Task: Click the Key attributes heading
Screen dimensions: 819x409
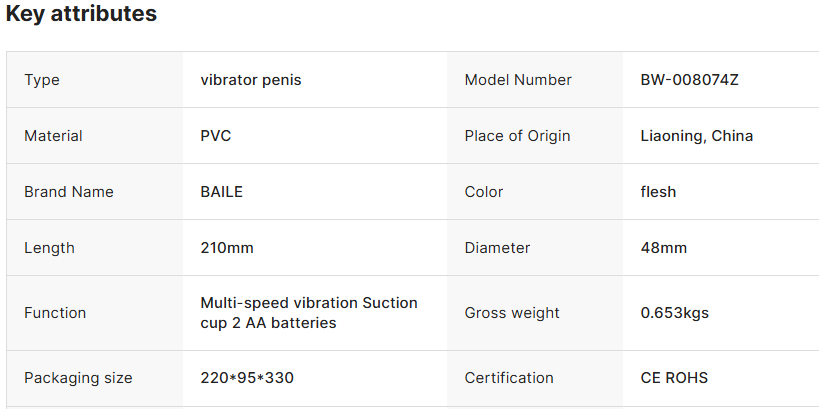Action: 81,14
